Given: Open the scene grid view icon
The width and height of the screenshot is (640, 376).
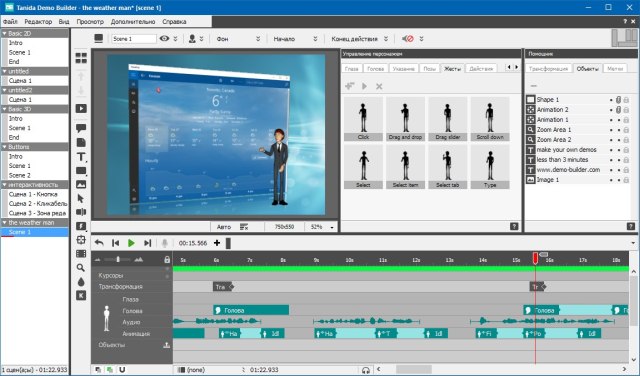Looking at the screenshot, I should (81, 58).
